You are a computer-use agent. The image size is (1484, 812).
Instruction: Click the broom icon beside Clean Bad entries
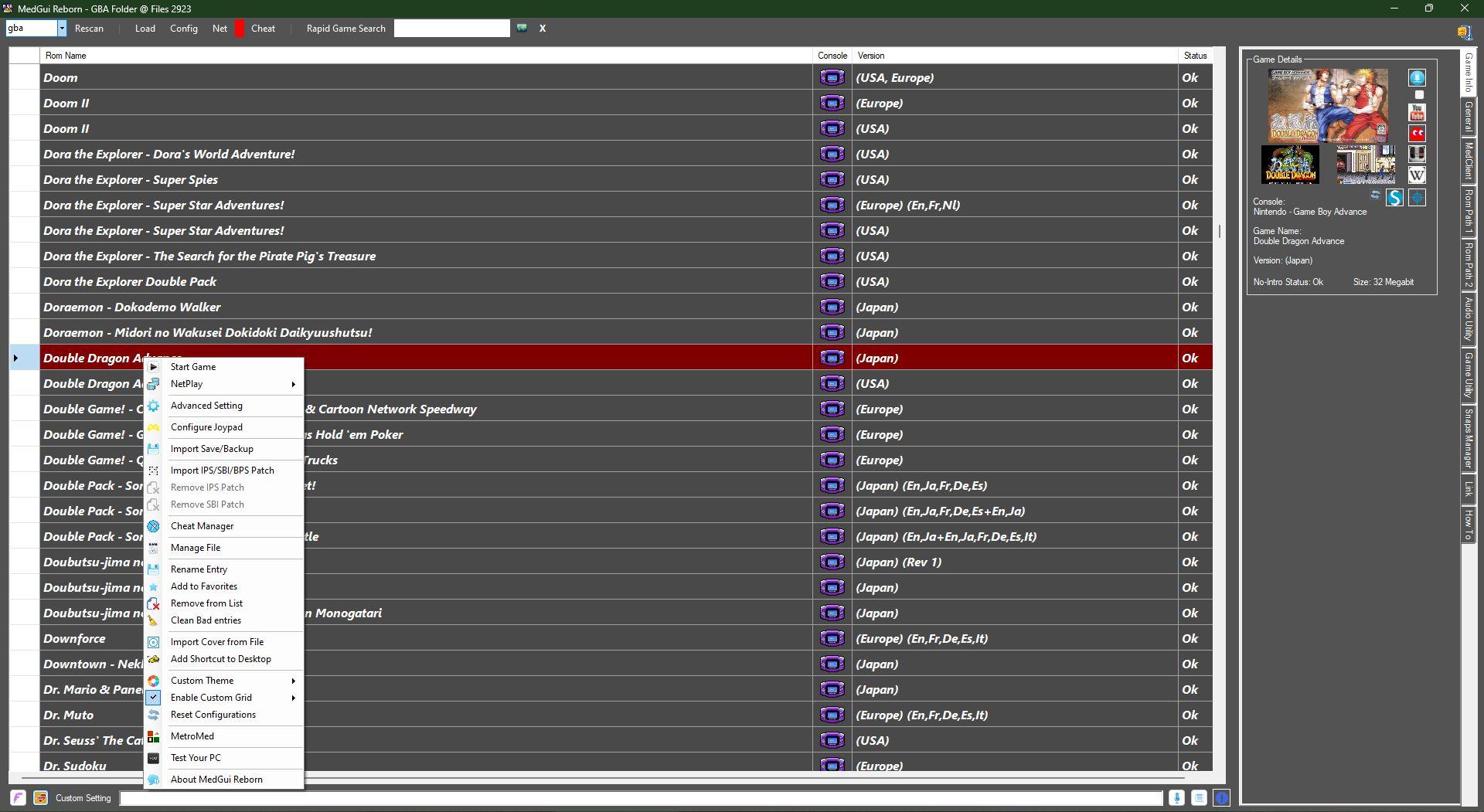point(154,620)
